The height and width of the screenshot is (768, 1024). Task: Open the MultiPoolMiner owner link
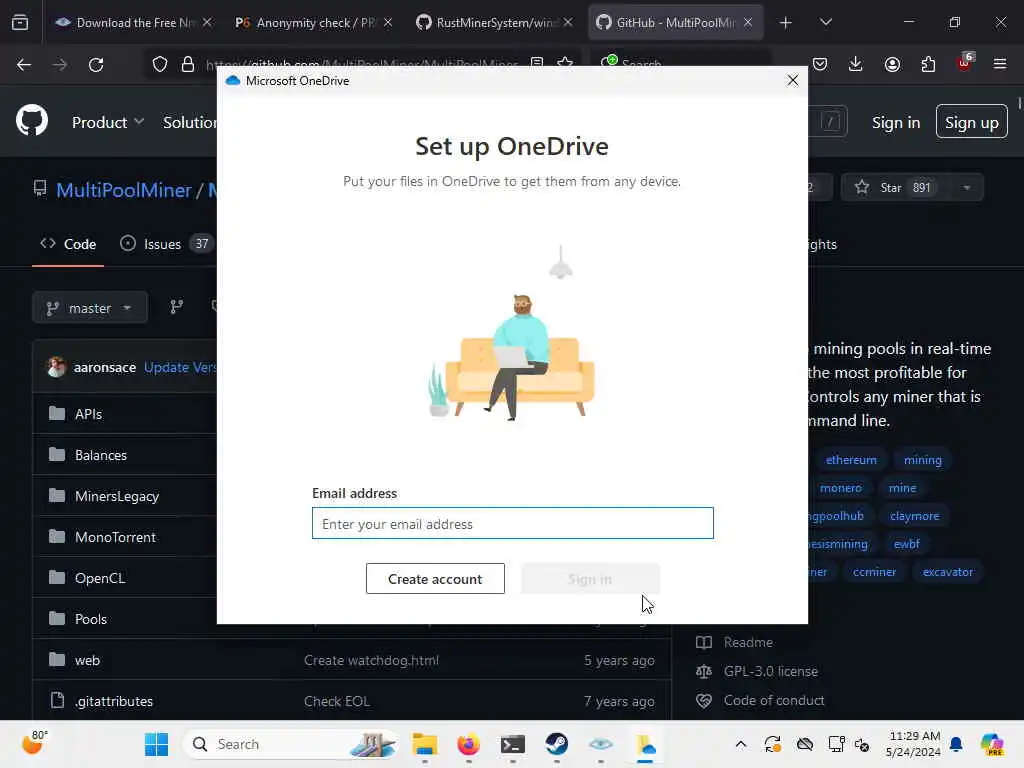pos(123,190)
